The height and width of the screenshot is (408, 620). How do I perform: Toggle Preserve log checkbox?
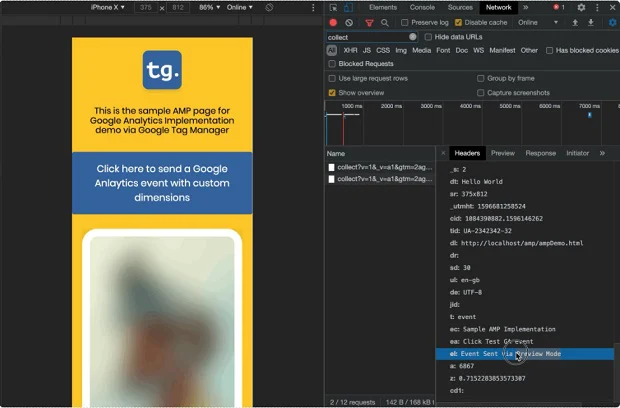(405, 23)
